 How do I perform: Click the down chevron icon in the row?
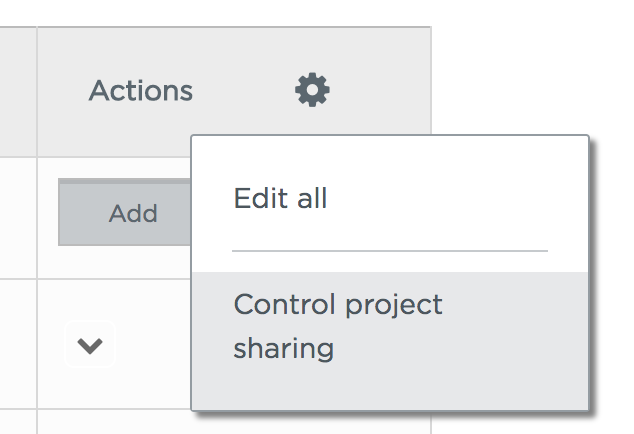90,345
